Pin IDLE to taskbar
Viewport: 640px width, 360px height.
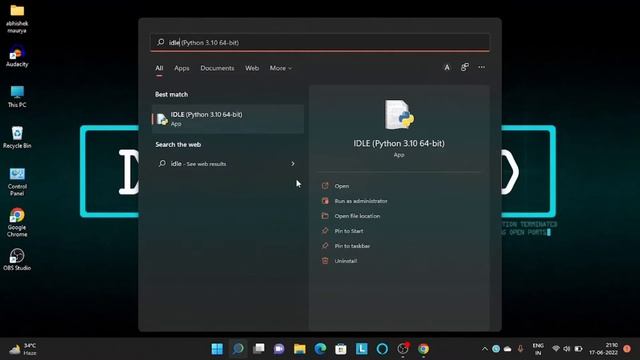click(352, 246)
